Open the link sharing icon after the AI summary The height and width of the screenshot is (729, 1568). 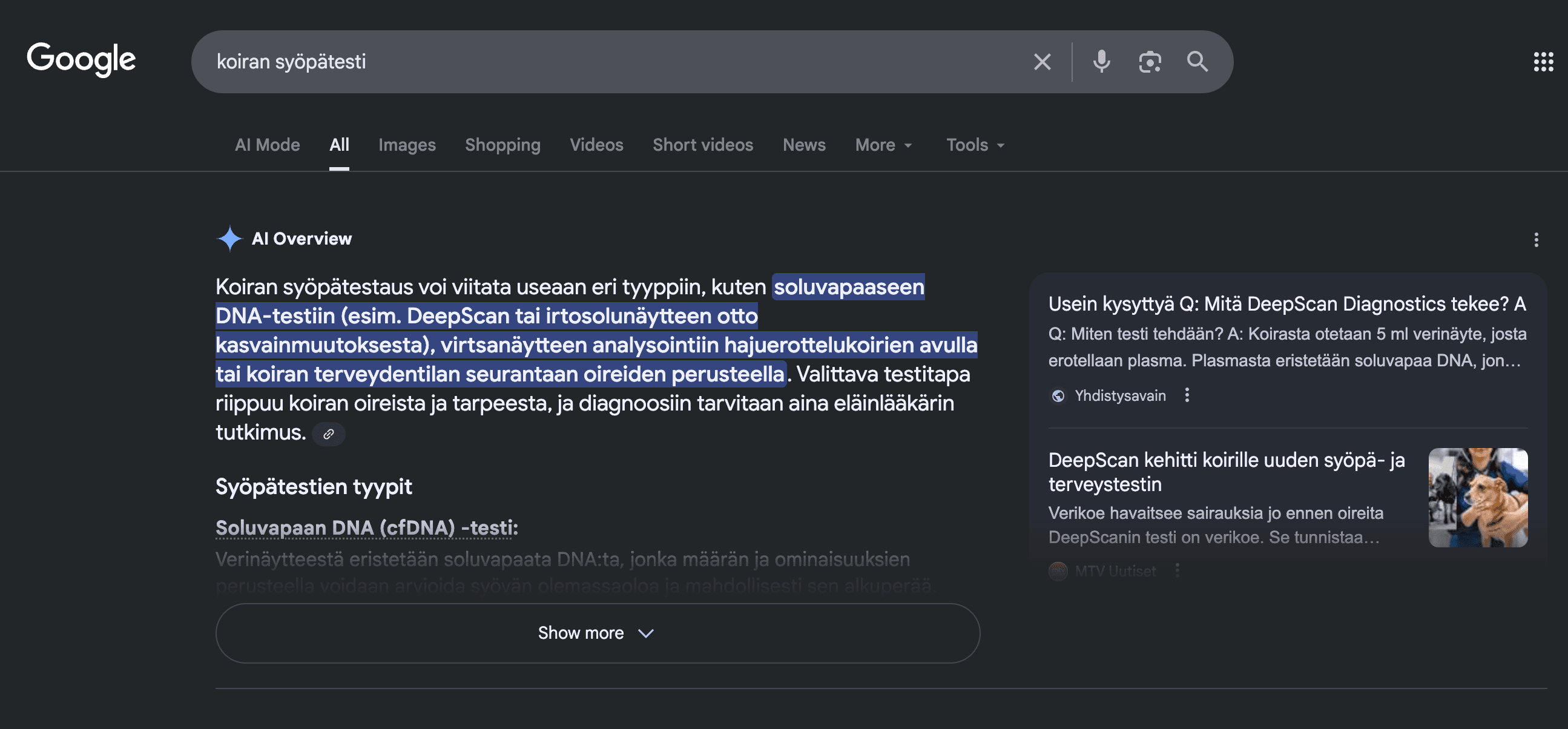pos(328,434)
